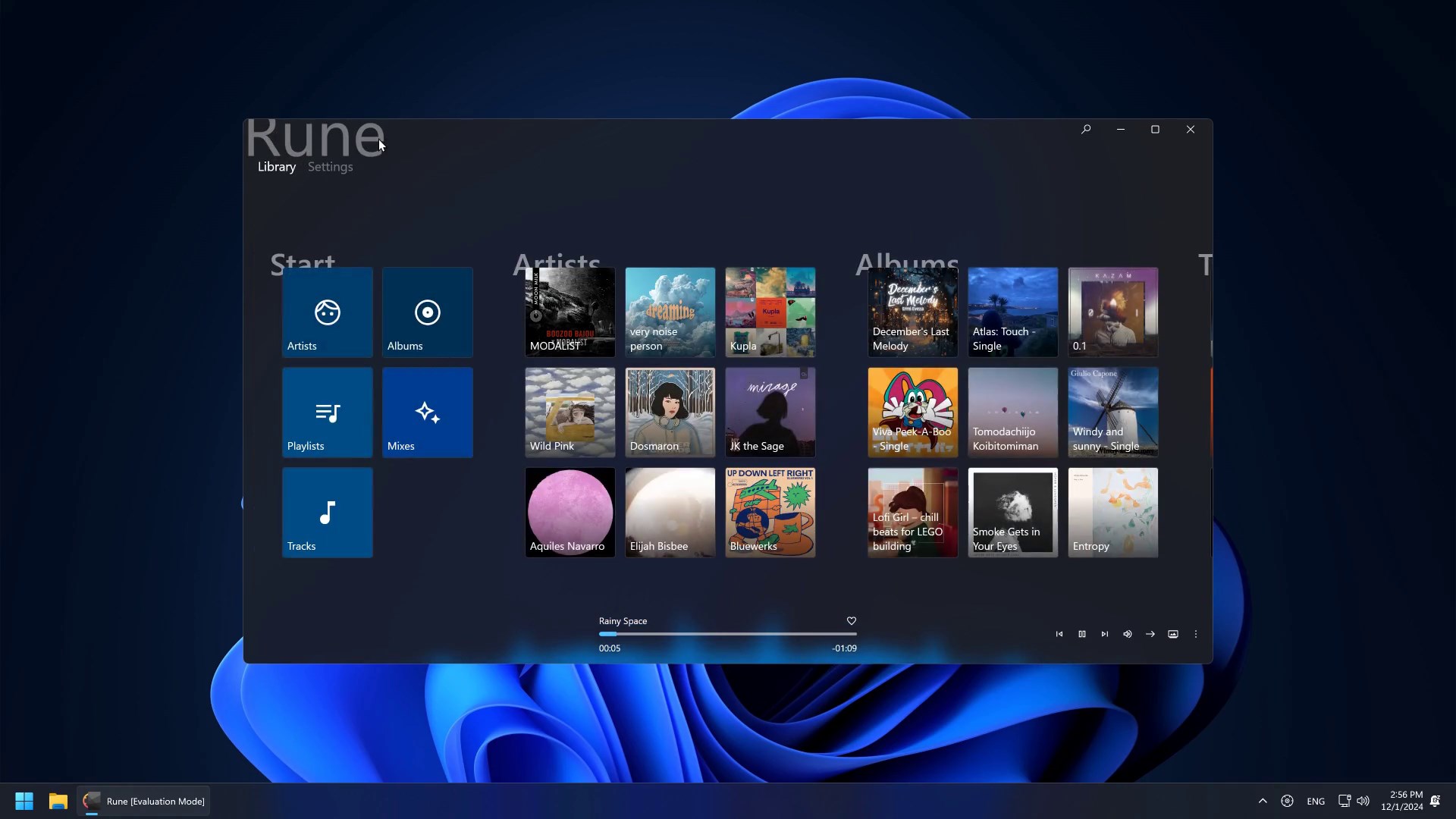This screenshot has width=1456, height=819.
Task: Like Rainy Space with heart icon
Action: click(852, 621)
